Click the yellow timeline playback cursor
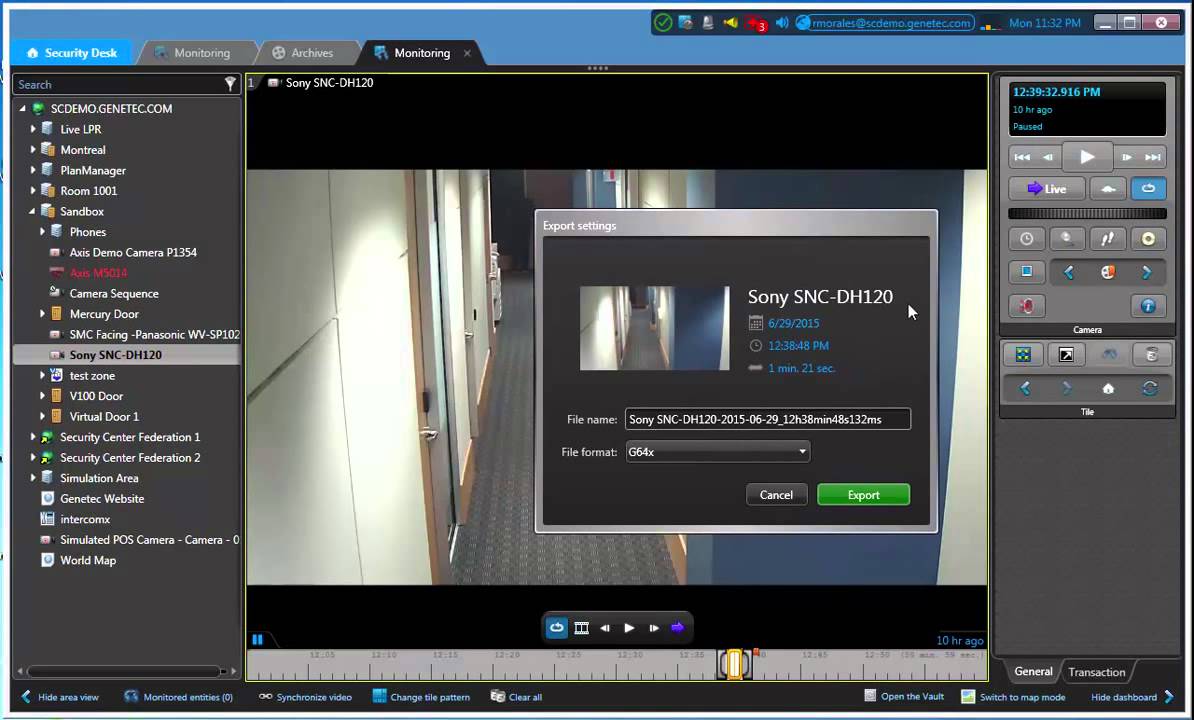The width and height of the screenshot is (1194, 720). (734, 664)
